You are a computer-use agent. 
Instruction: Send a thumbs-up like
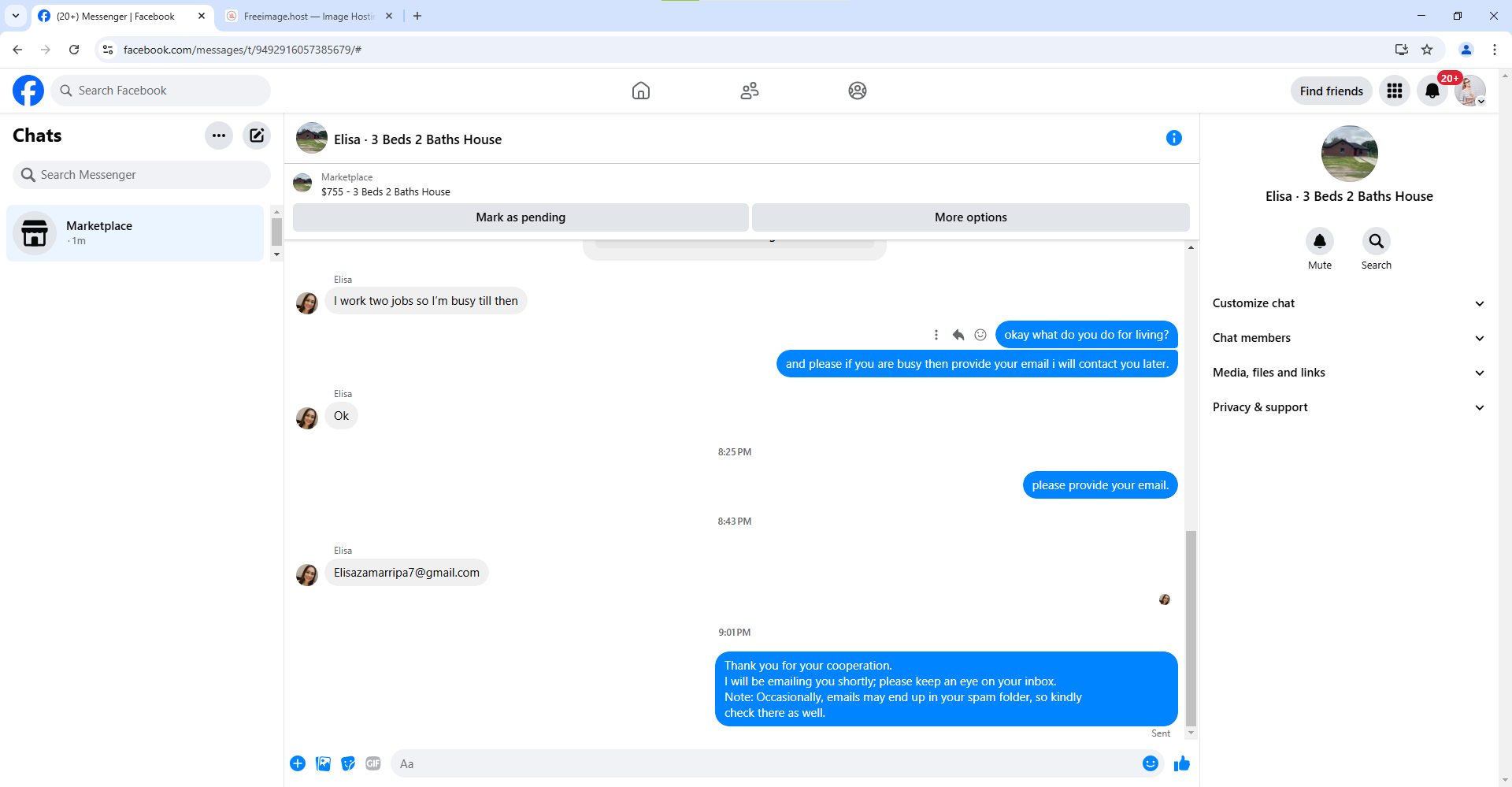(1182, 763)
